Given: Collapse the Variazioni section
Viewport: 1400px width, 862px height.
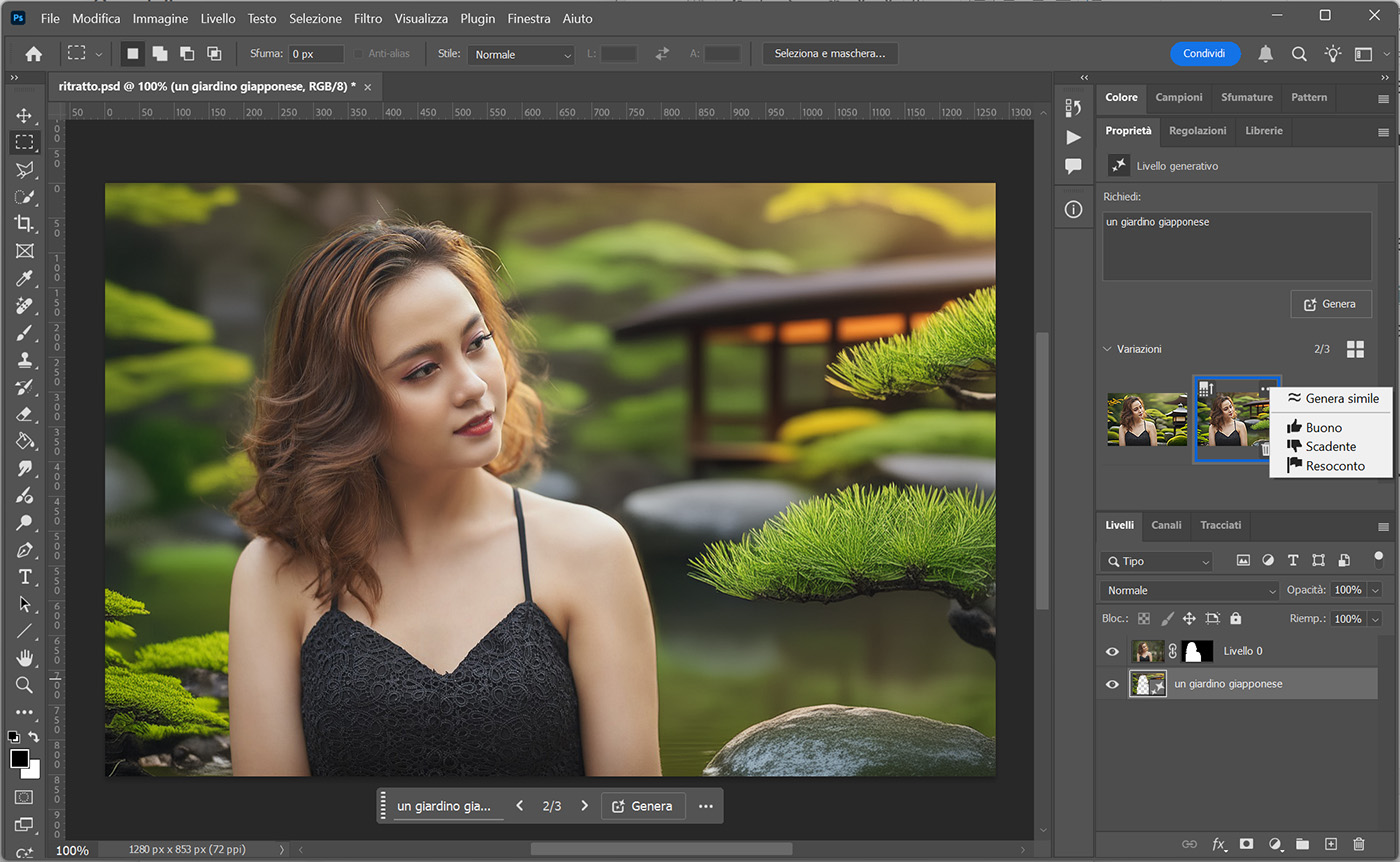Looking at the screenshot, I should (1107, 349).
